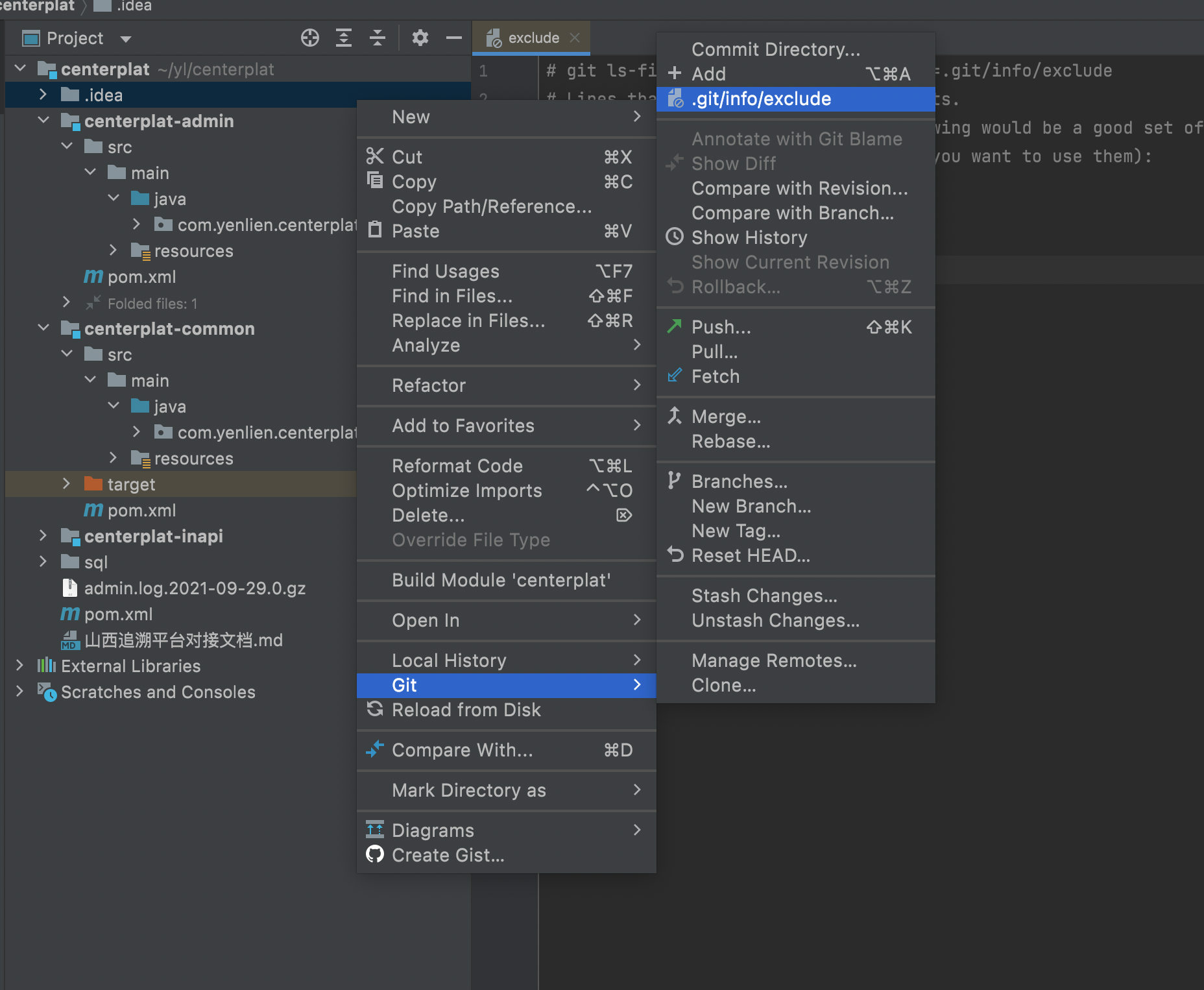Screen dimensions: 1204x990
Task: Click the Expand All icon in Project toolbar
Action: coord(344,38)
